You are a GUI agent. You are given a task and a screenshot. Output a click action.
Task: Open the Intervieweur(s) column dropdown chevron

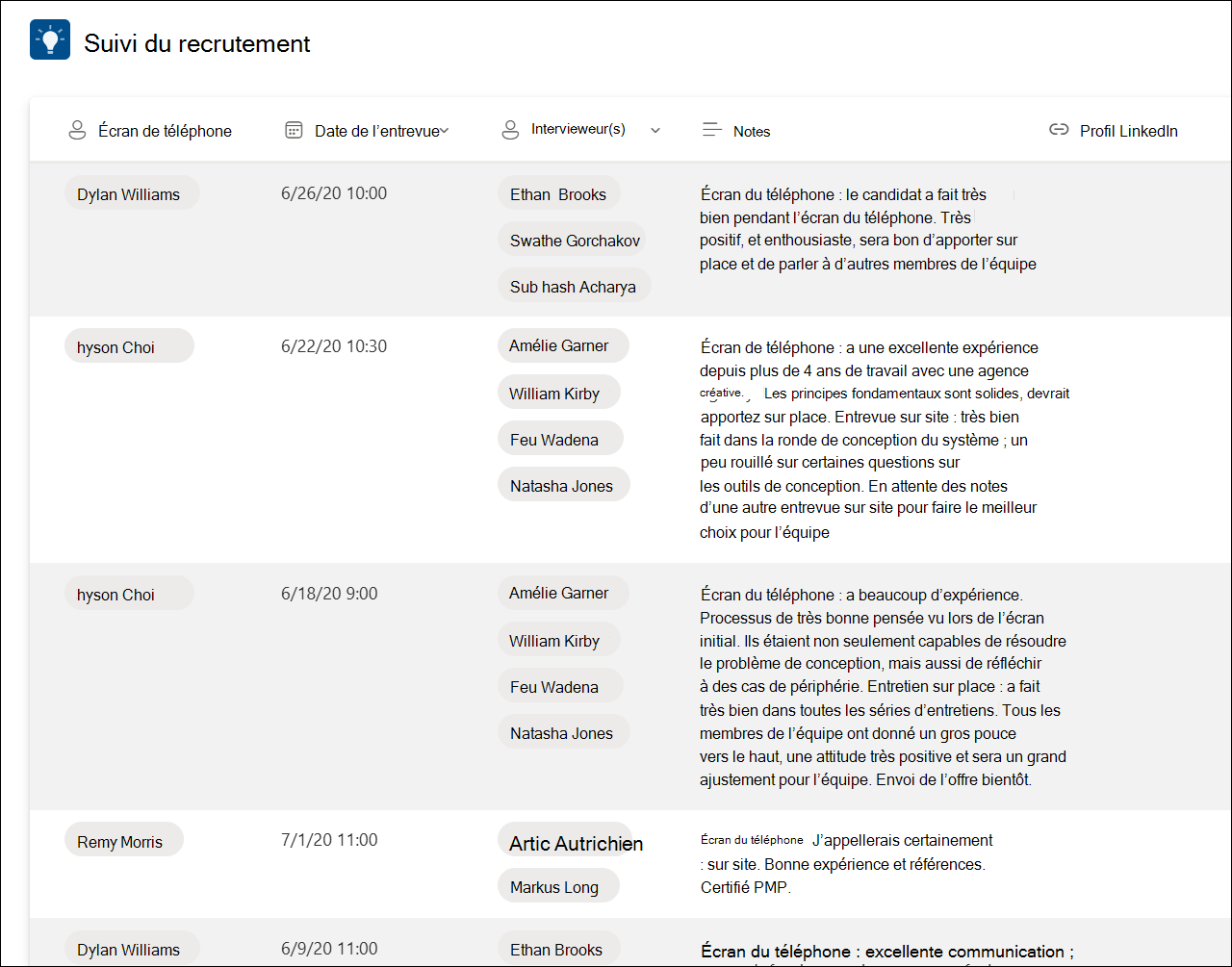655,131
